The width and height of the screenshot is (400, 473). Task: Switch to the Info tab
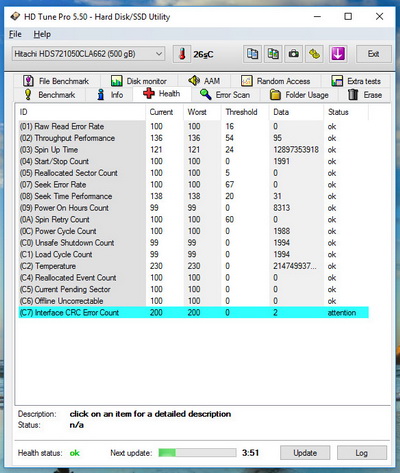[110, 95]
